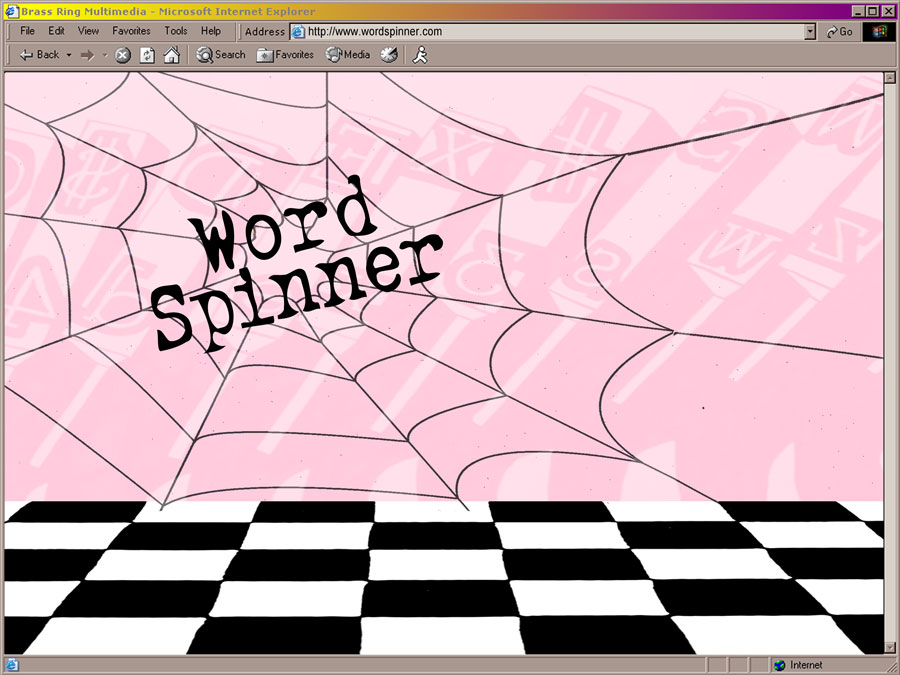
Task: Expand the Forward button history dropdown
Action: coord(104,55)
